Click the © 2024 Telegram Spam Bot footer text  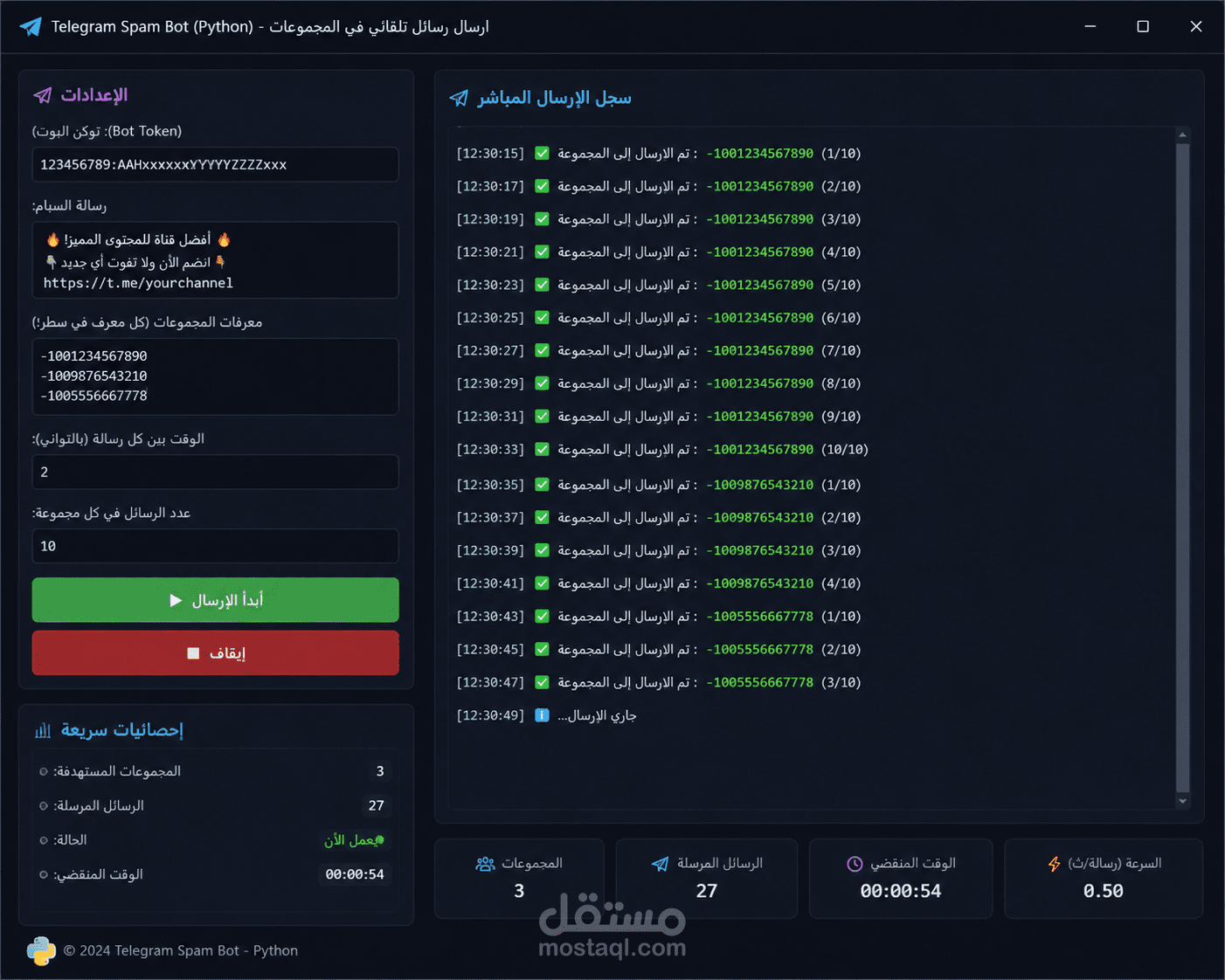coord(181,950)
